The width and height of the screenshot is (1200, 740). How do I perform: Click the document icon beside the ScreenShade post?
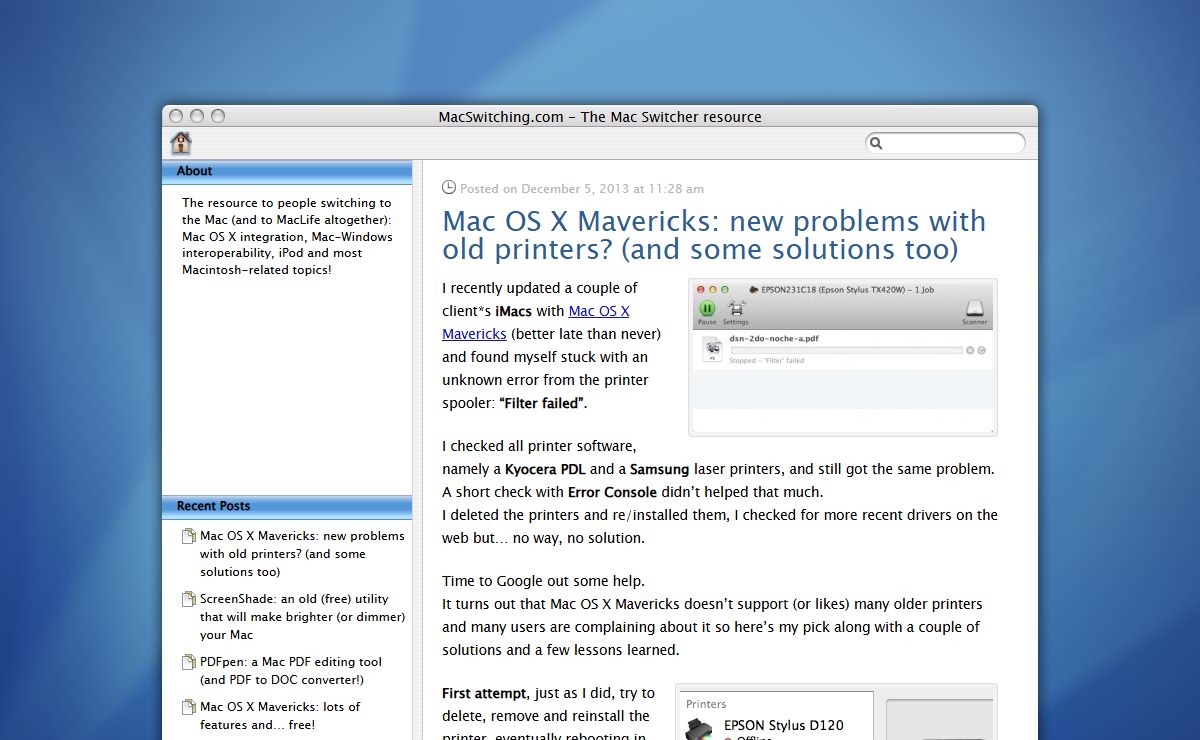click(x=189, y=599)
